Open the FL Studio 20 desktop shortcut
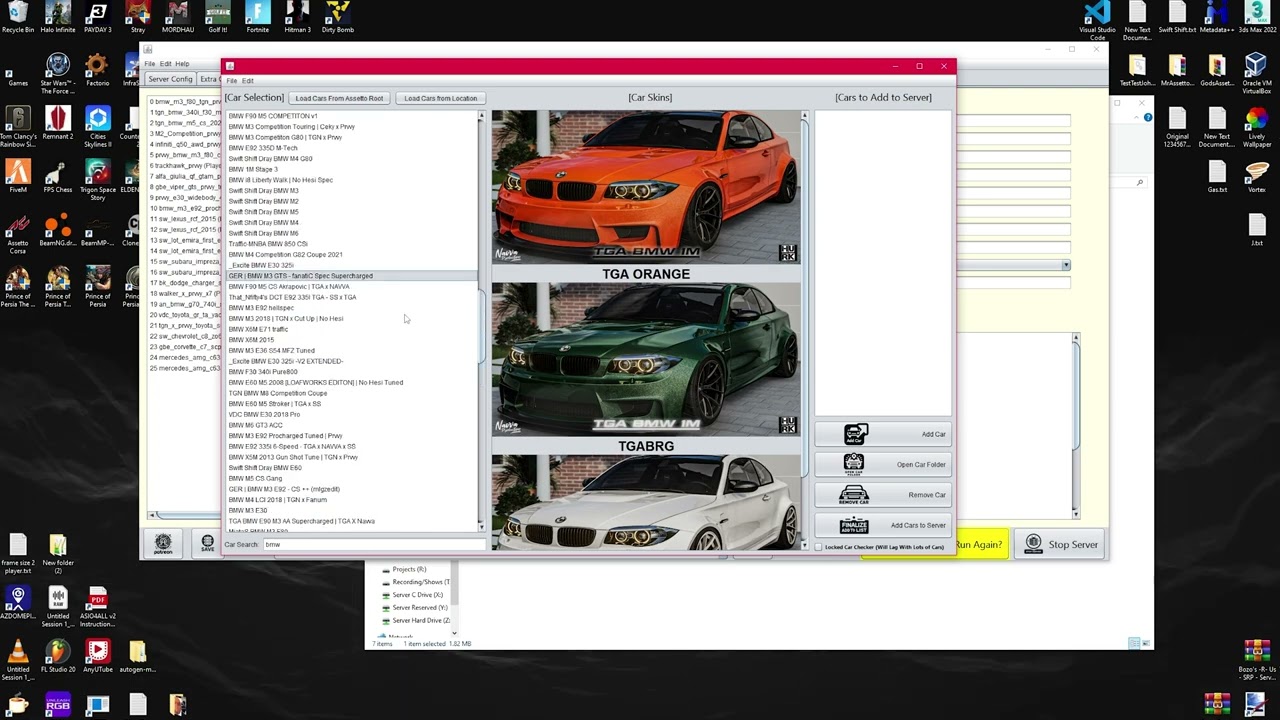This screenshot has height=720, width=1280. pyautogui.click(x=58, y=655)
